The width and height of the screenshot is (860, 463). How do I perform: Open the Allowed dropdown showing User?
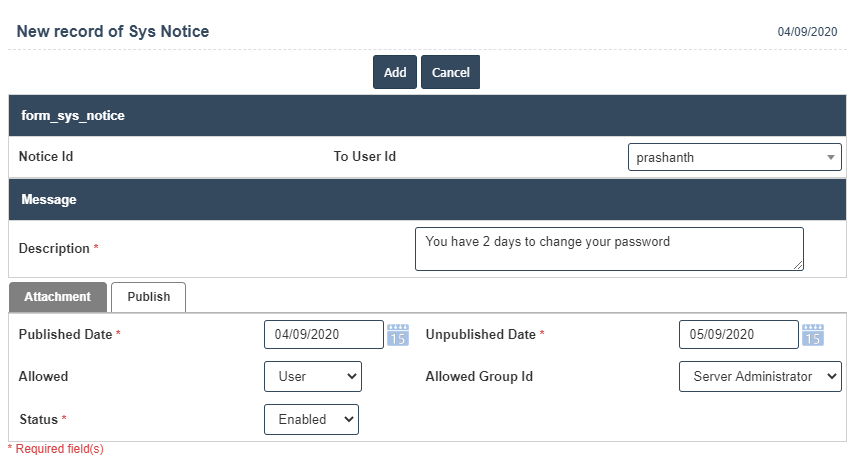312,377
